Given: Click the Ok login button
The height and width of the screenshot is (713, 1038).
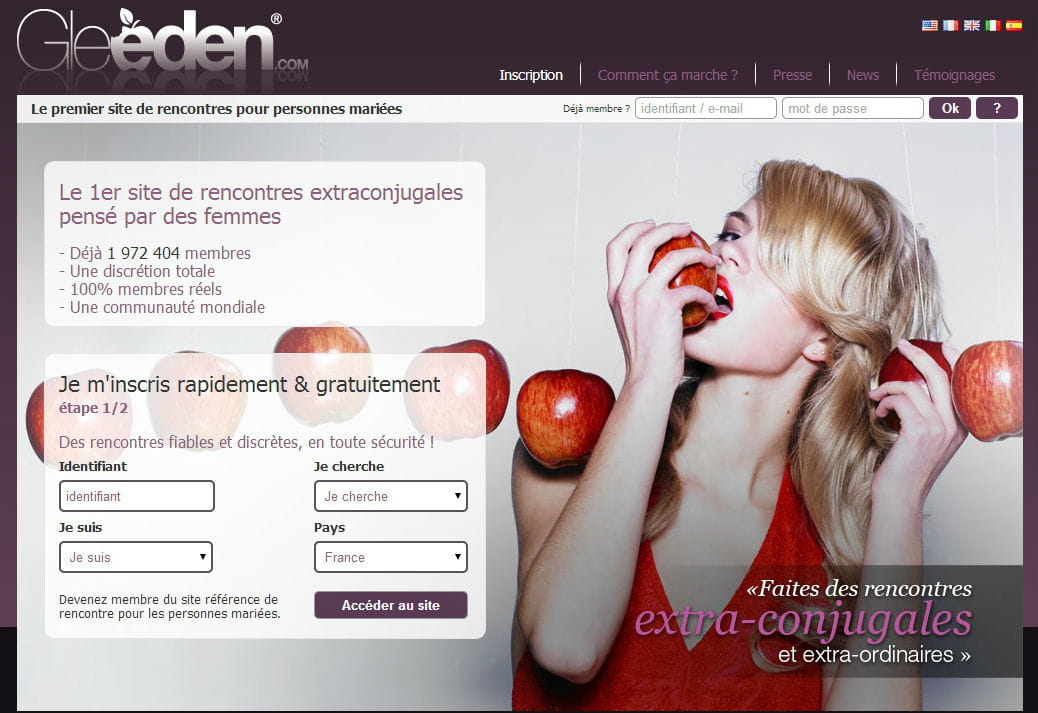Looking at the screenshot, I should click(949, 108).
